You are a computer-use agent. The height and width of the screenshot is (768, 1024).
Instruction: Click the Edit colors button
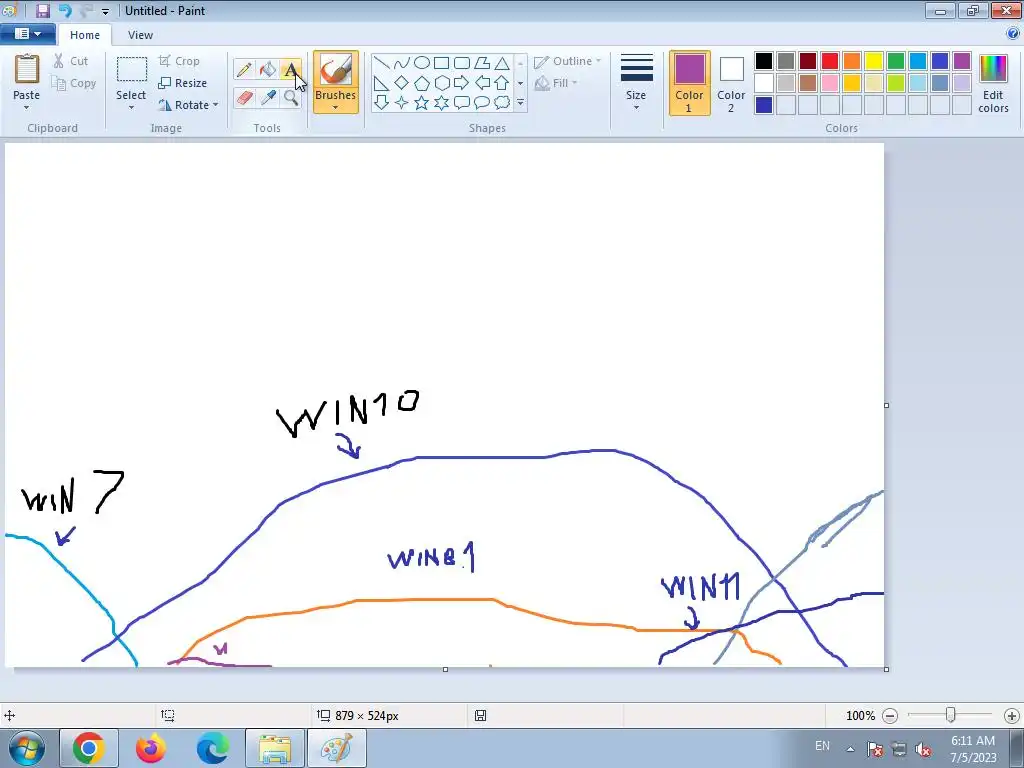[993, 84]
